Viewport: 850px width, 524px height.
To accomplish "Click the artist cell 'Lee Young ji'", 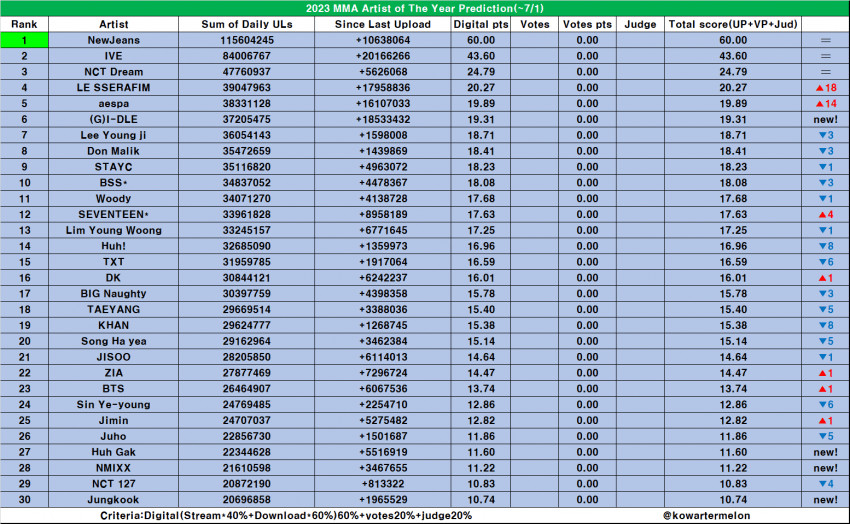I will 113,135.
